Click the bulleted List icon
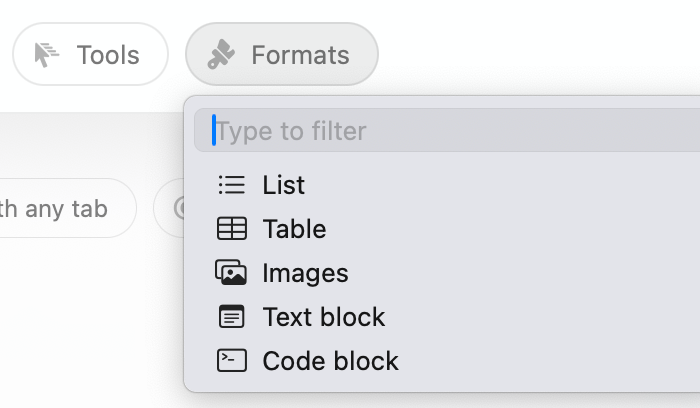This screenshot has height=408, width=700. [232, 185]
